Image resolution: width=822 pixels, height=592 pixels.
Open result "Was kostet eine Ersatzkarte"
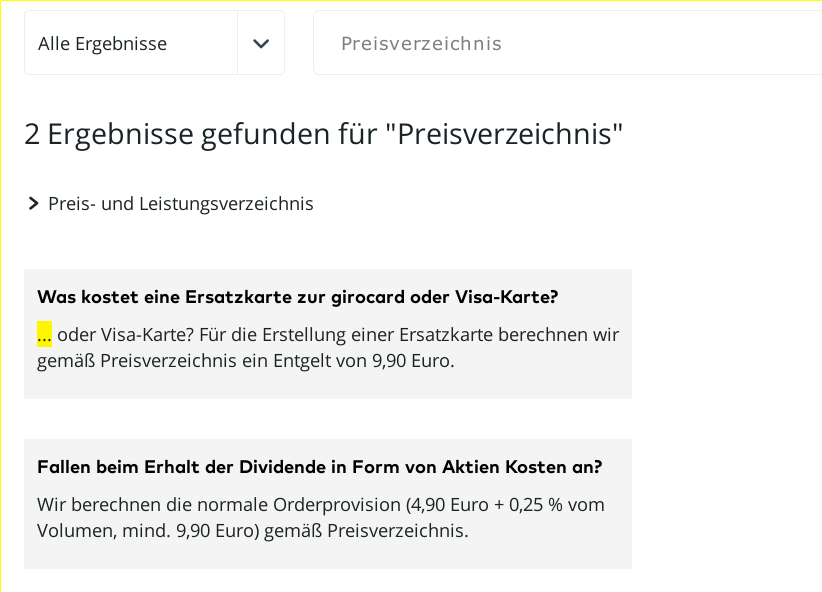point(297,297)
